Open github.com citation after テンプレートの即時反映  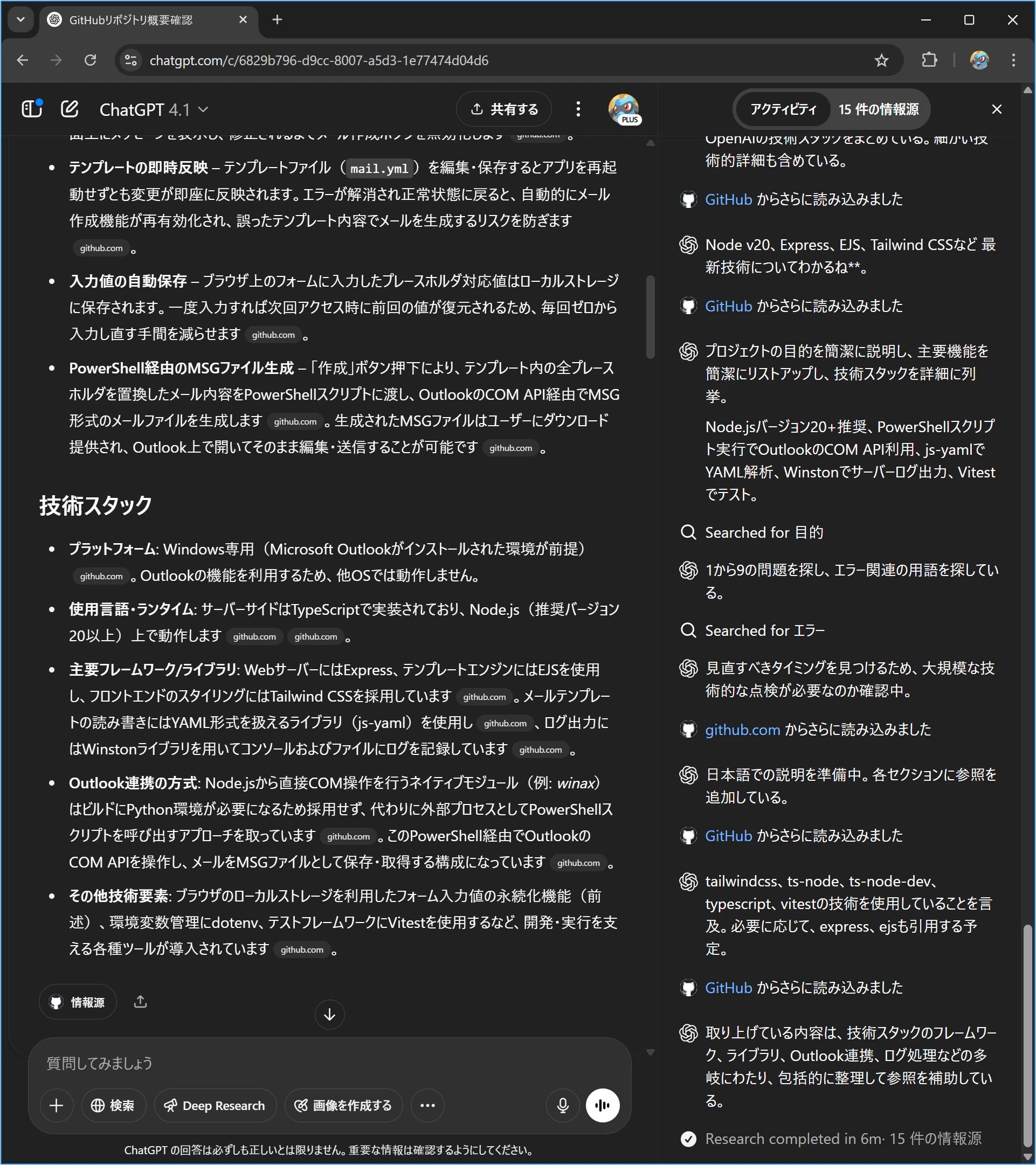(x=101, y=248)
